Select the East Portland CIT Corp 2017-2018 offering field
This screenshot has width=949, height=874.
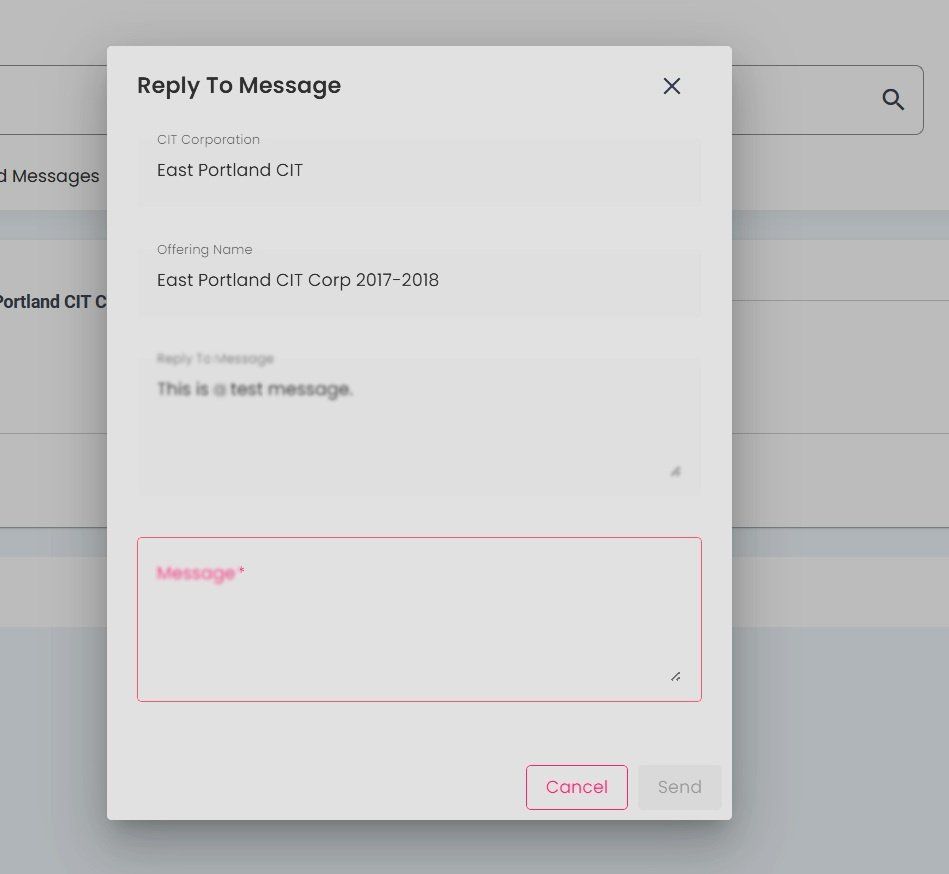tap(419, 281)
